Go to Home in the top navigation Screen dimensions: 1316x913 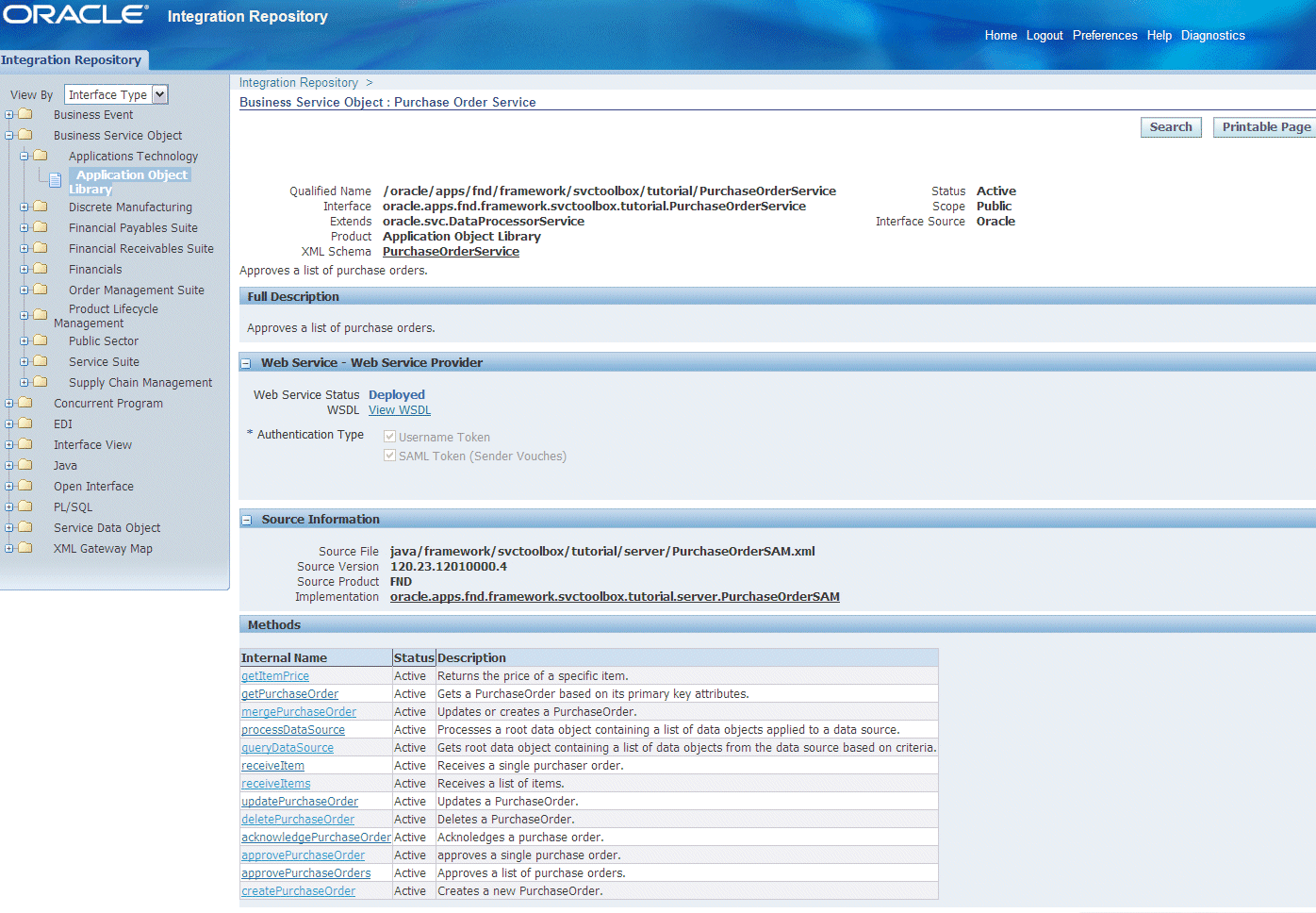pyautogui.click(x=1001, y=36)
